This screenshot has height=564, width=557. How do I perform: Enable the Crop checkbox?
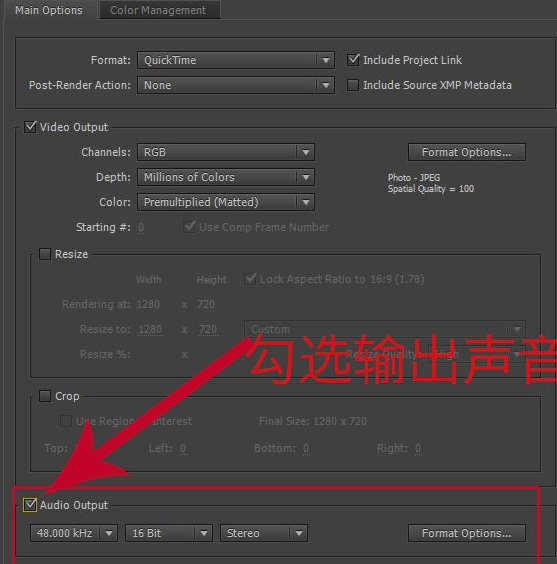[x=45, y=396]
